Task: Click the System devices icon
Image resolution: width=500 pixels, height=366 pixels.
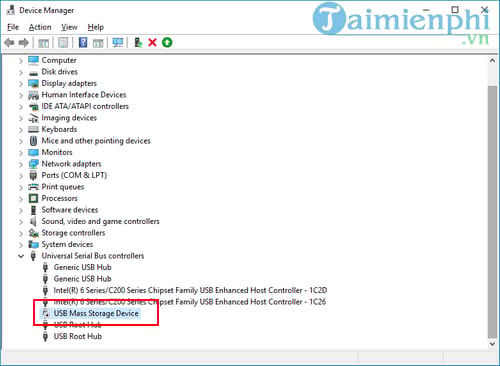Action: click(x=33, y=244)
